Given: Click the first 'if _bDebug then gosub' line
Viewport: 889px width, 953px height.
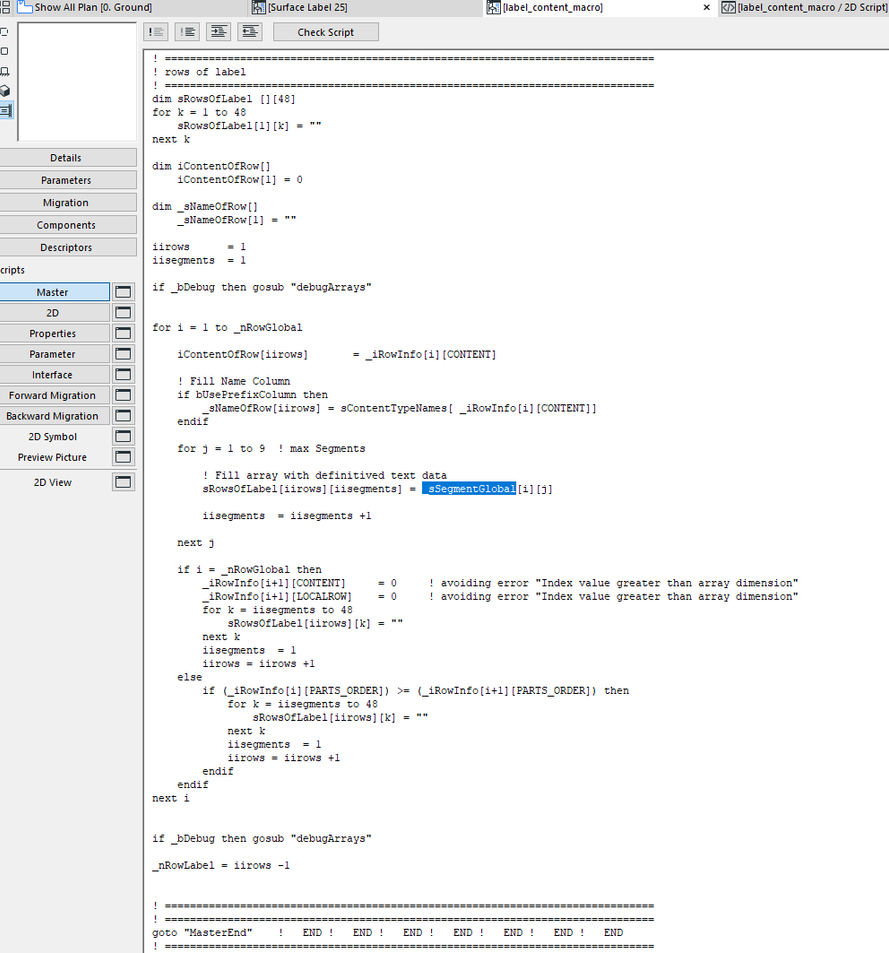Looking at the screenshot, I should [x=262, y=287].
